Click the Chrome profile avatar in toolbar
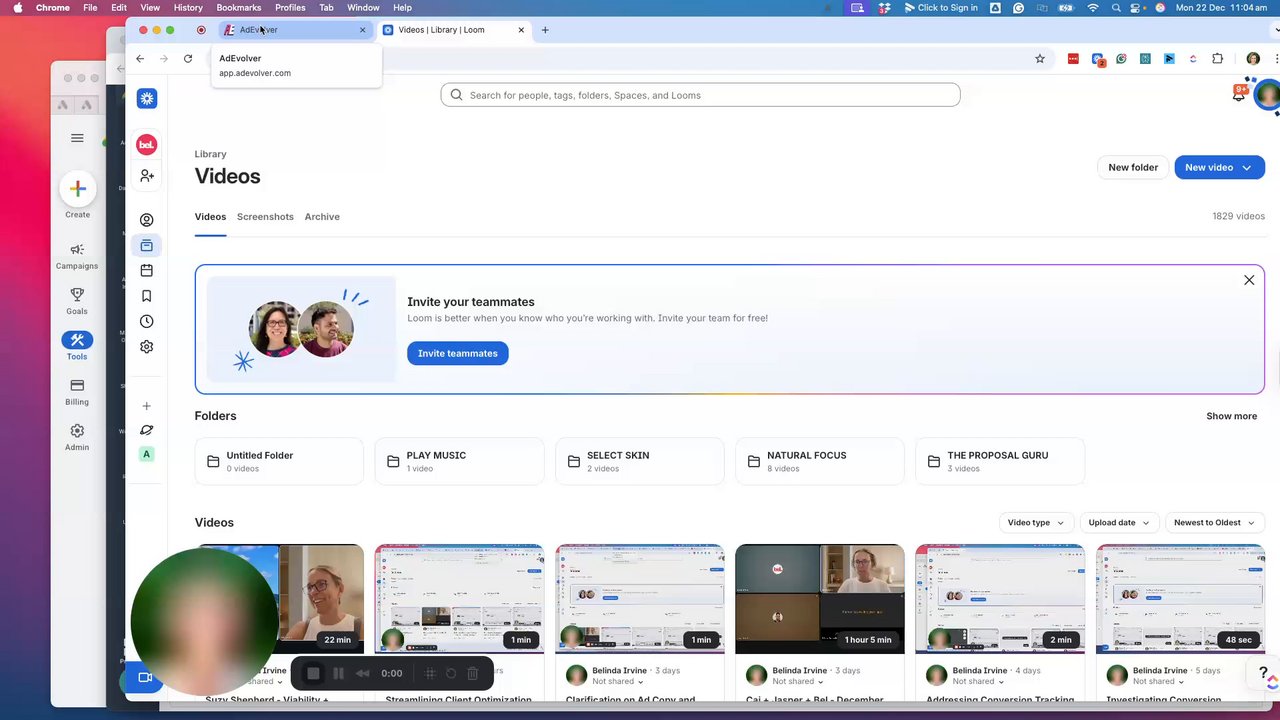The height and width of the screenshot is (720, 1280). (x=1253, y=59)
